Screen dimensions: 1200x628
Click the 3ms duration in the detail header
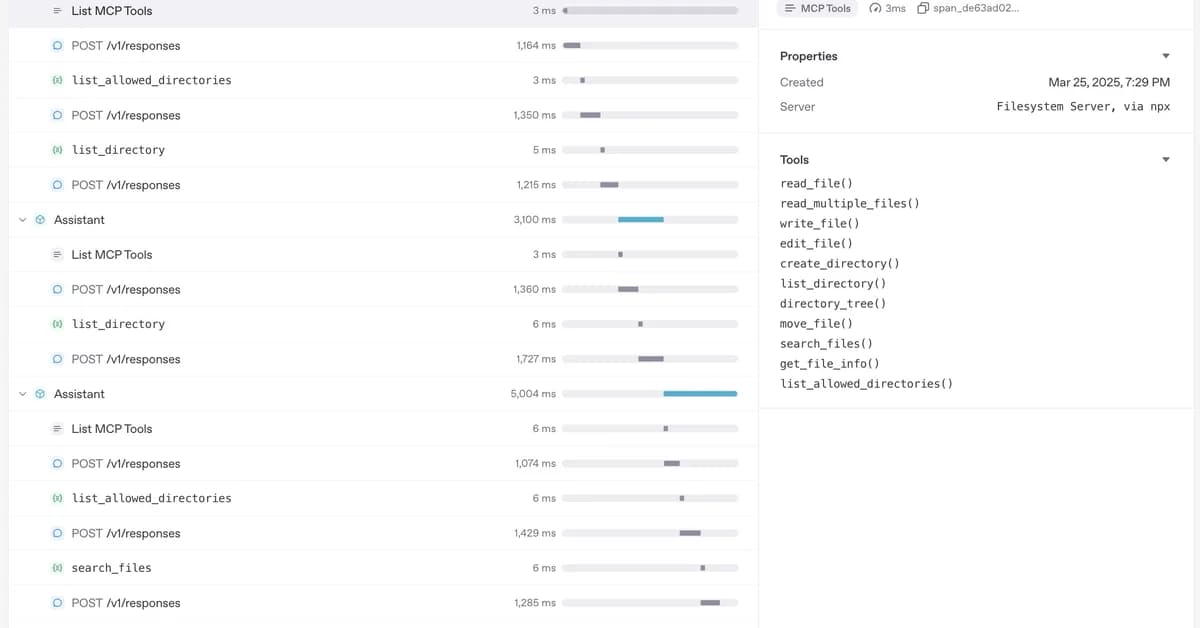point(895,8)
